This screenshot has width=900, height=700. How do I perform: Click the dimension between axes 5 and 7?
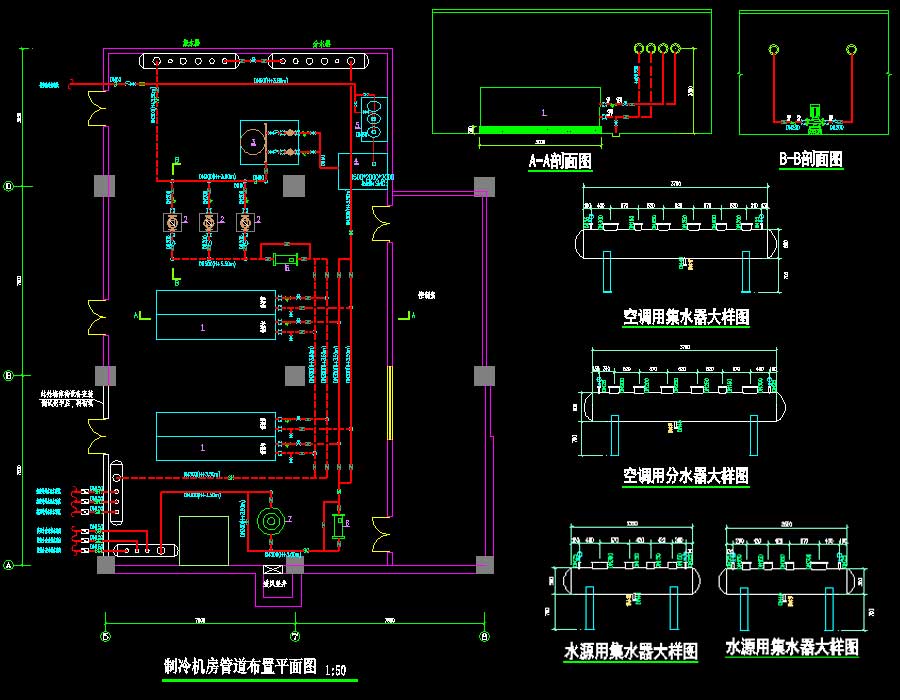pos(200,620)
